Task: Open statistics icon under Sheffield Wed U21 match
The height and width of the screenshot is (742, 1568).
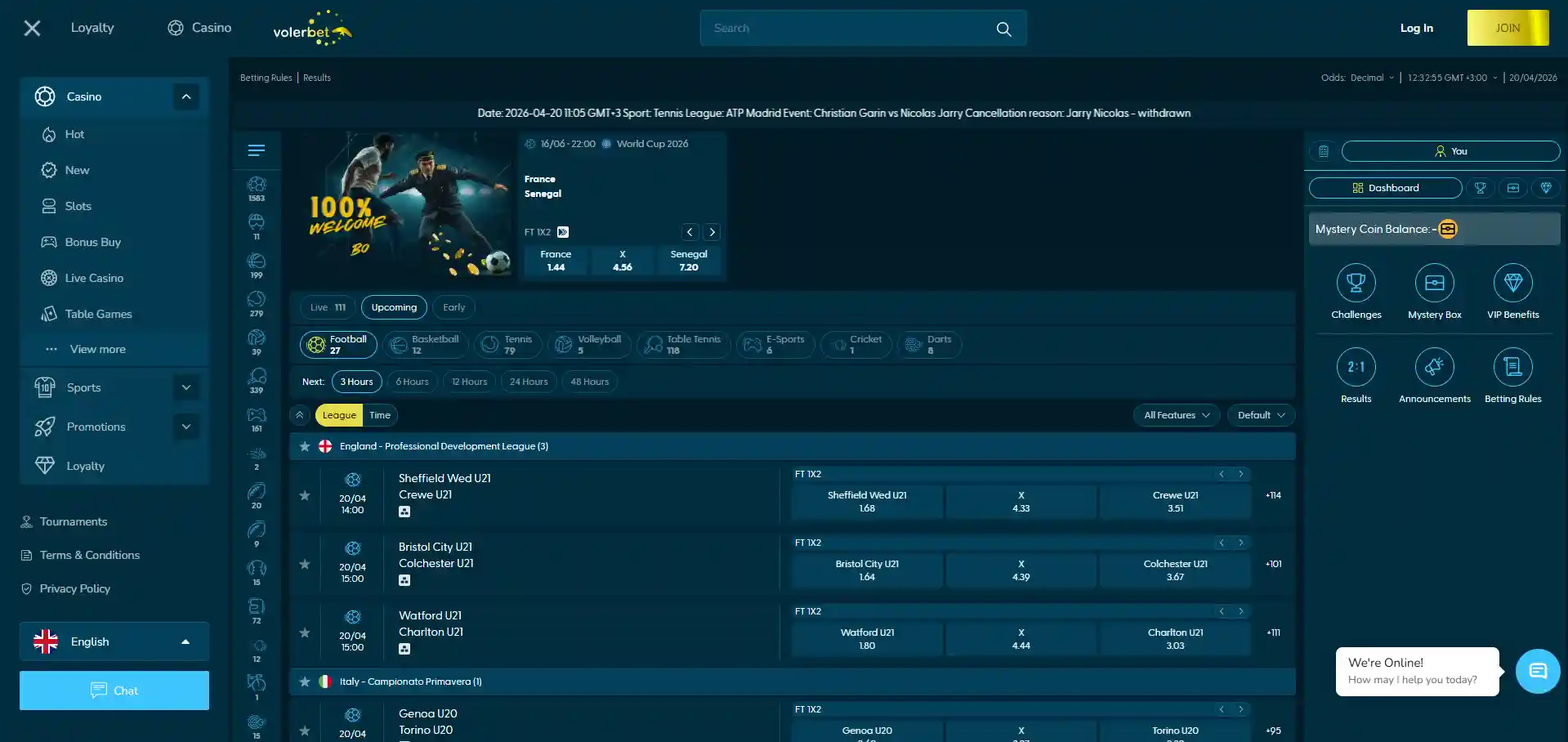Action: (404, 512)
